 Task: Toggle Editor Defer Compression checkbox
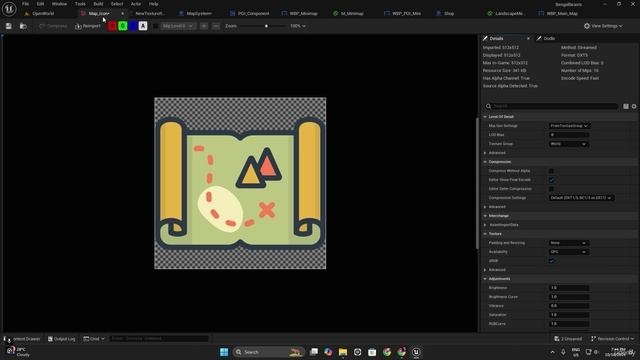tap(551, 189)
